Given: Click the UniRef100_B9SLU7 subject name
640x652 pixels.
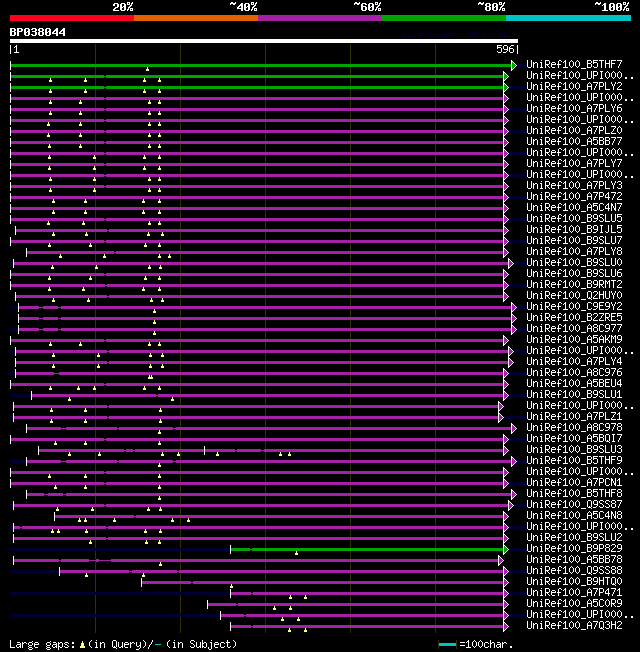Looking at the screenshot, I should tap(574, 240).
